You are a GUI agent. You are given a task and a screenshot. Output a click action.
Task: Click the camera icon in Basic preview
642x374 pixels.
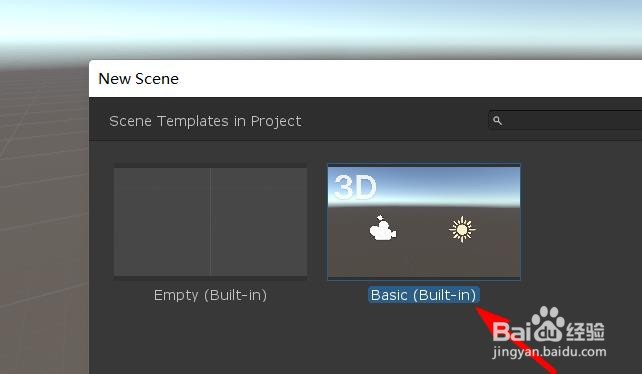(383, 228)
